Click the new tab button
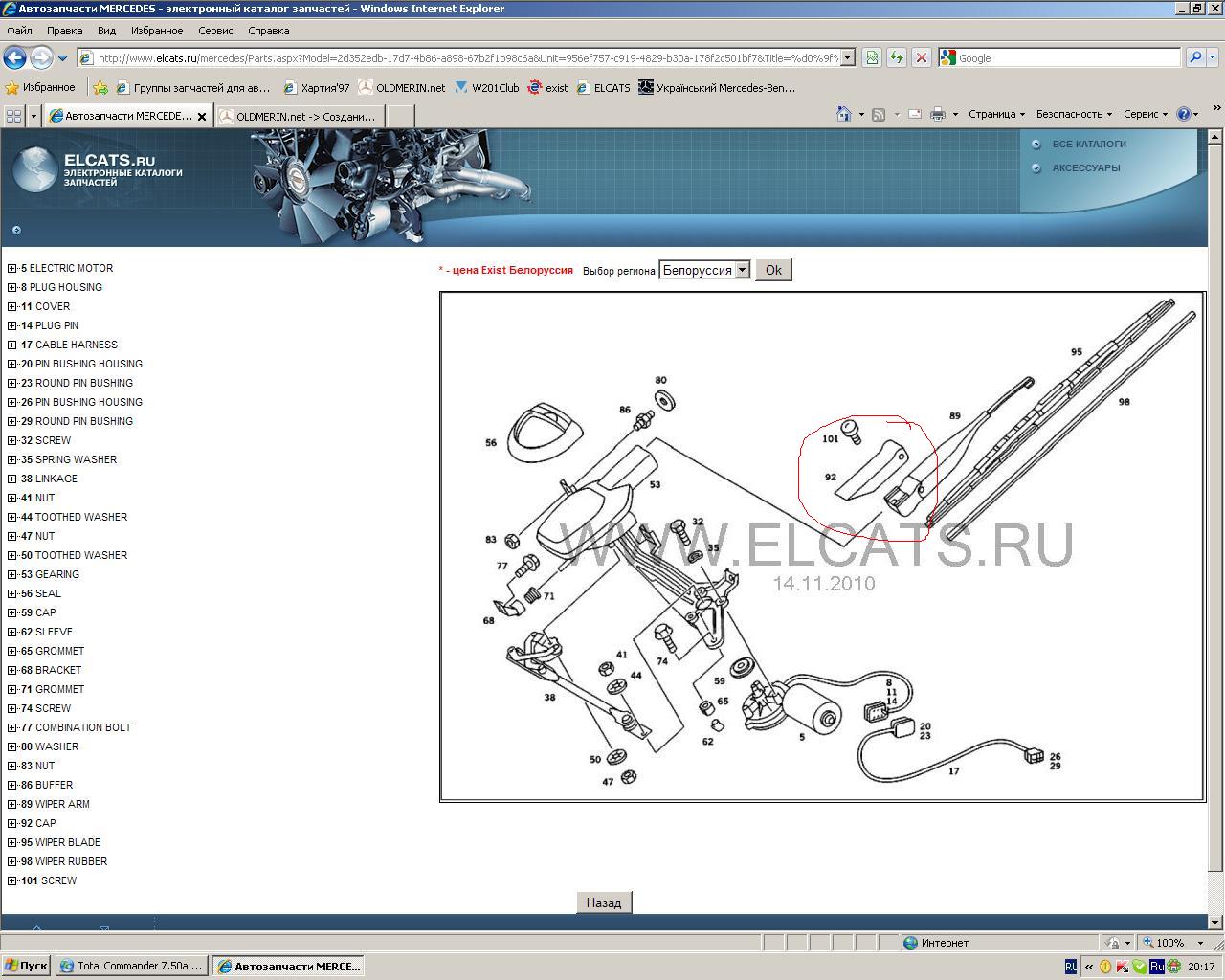Viewport: 1225px width, 980px height. 400,116
